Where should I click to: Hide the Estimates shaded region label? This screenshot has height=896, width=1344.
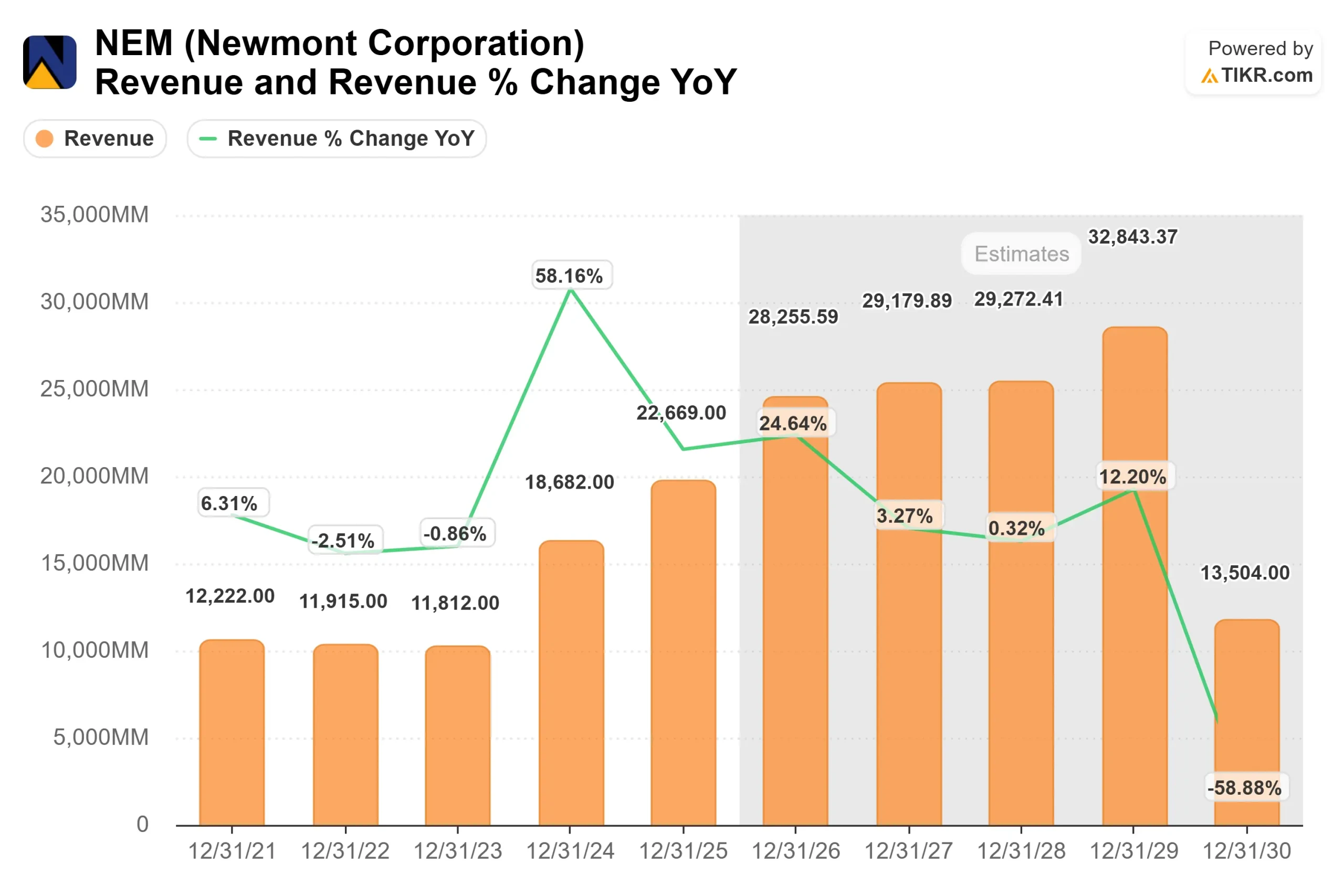1020,254
